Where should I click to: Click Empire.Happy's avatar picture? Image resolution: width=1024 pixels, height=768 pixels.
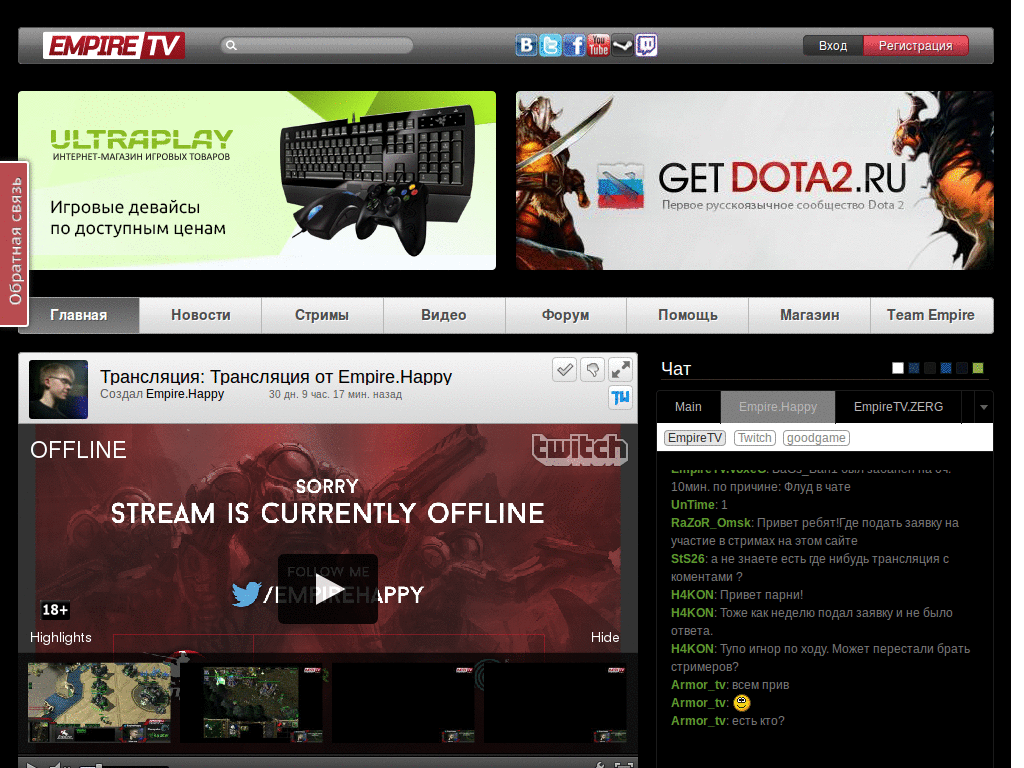coord(58,389)
